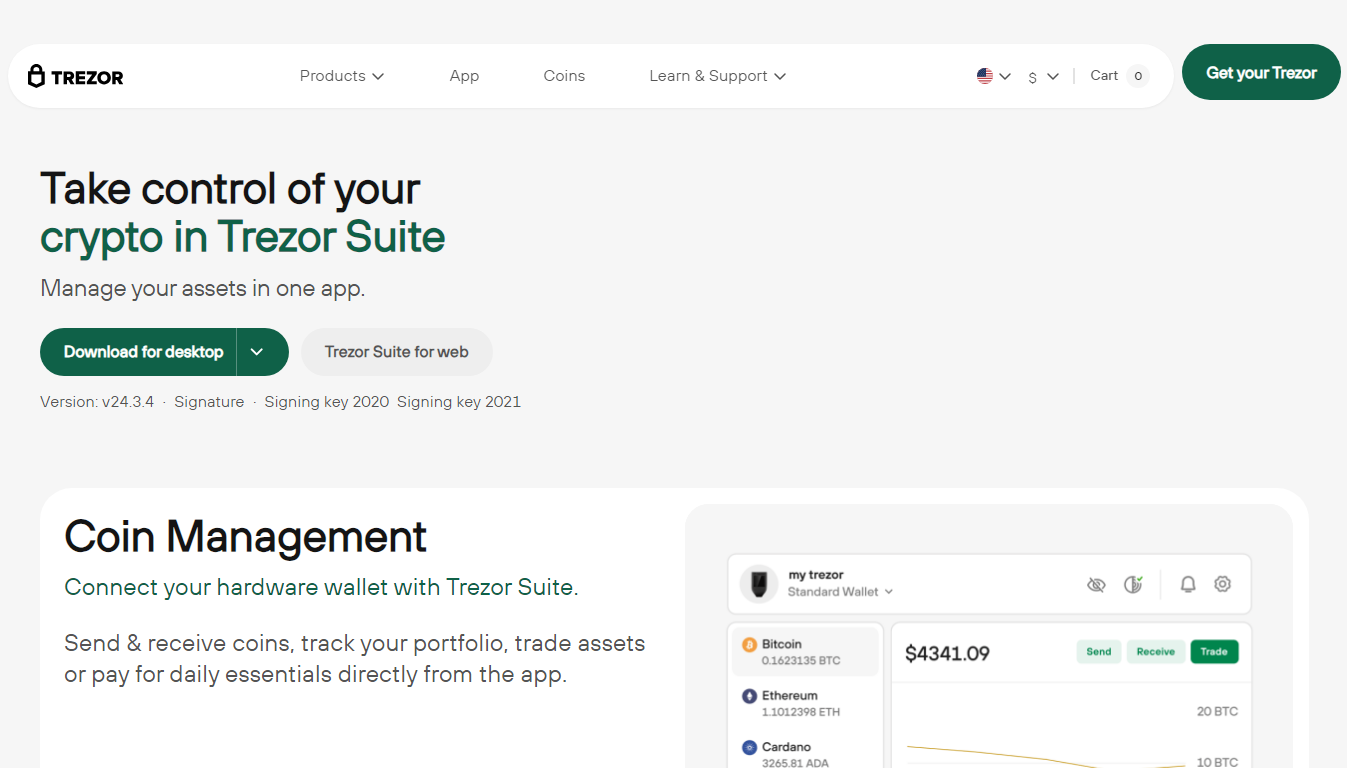The width and height of the screenshot is (1347, 768).
Task: Open settings gear icon in wallet preview
Action: [x=1222, y=584]
